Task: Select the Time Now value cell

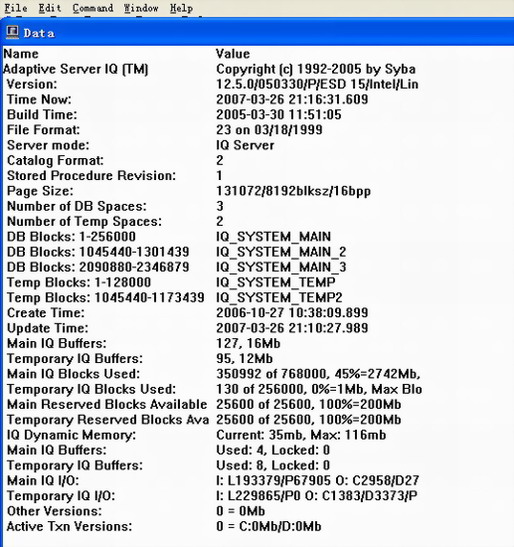Action: click(292, 99)
